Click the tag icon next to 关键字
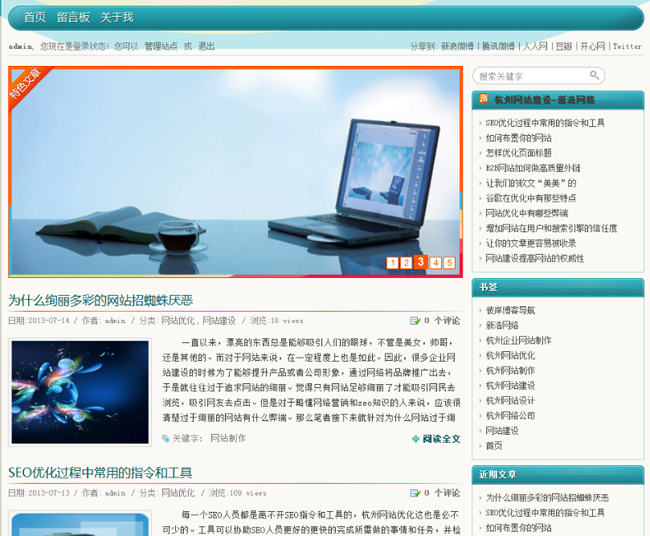The image size is (650, 536). [166, 438]
